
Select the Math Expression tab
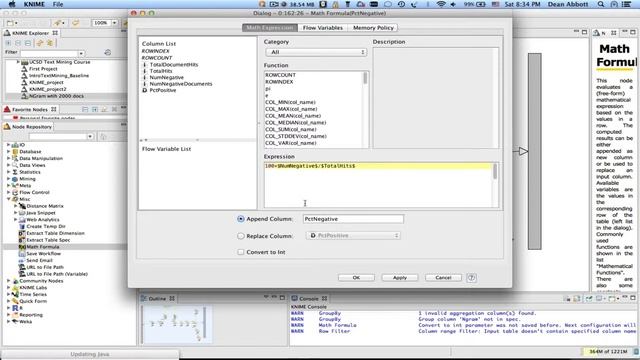[270, 28]
